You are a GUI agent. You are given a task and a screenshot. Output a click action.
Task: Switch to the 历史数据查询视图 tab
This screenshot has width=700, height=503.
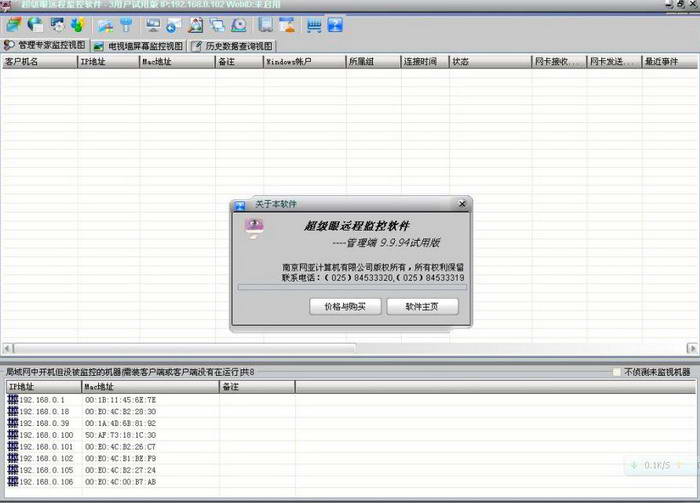tap(233, 46)
